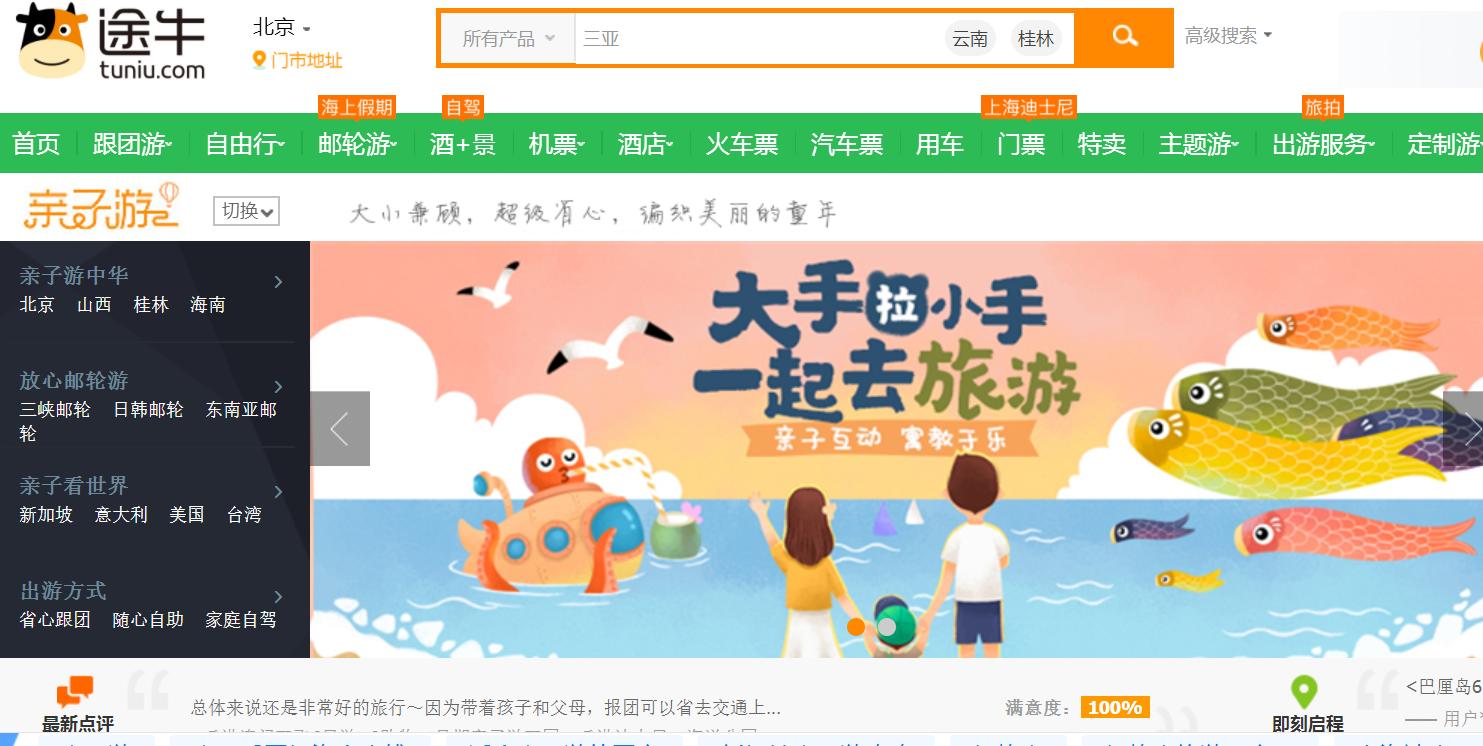Go to previous banner slide arrow
Viewport: 1483px width, 746px height.
point(340,428)
